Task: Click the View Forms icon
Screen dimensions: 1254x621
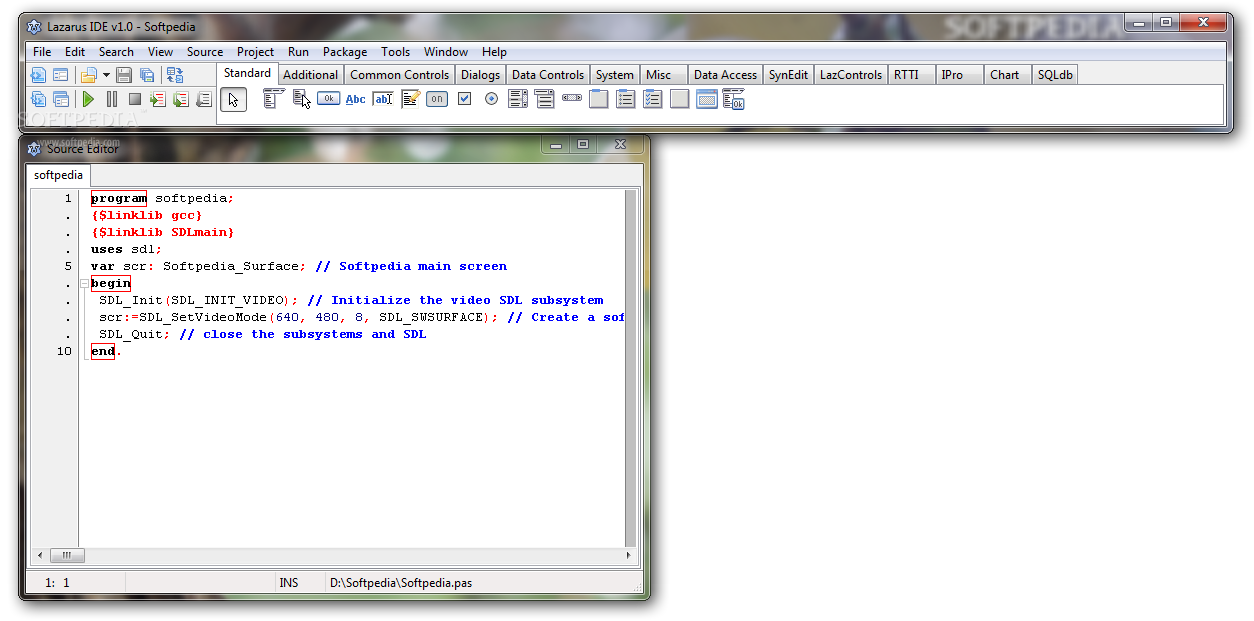Action: (61, 99)
